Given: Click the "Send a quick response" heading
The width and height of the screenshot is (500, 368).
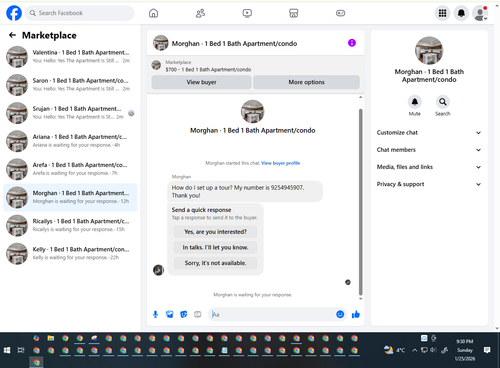Looking at the screenshot, I should 201,210.
